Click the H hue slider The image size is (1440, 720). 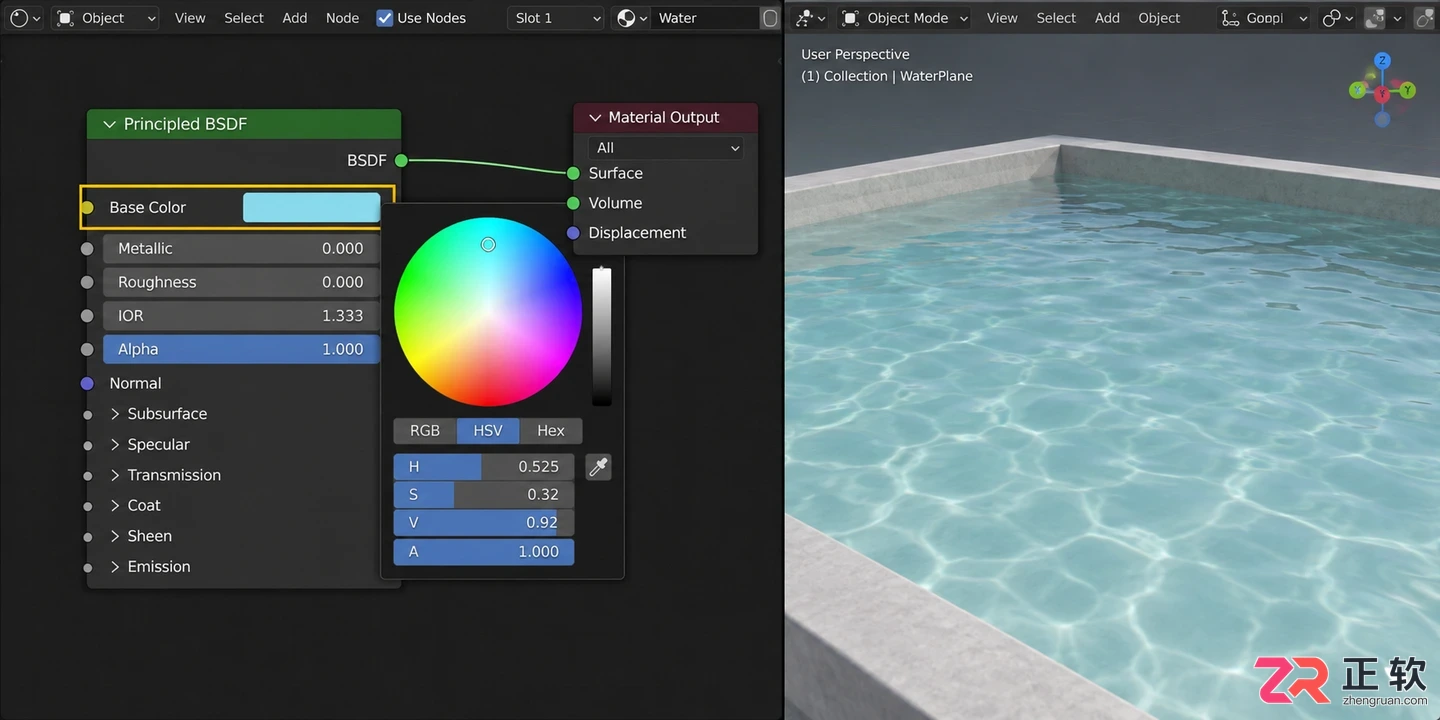pyautogui.click(x=484, y=467)
